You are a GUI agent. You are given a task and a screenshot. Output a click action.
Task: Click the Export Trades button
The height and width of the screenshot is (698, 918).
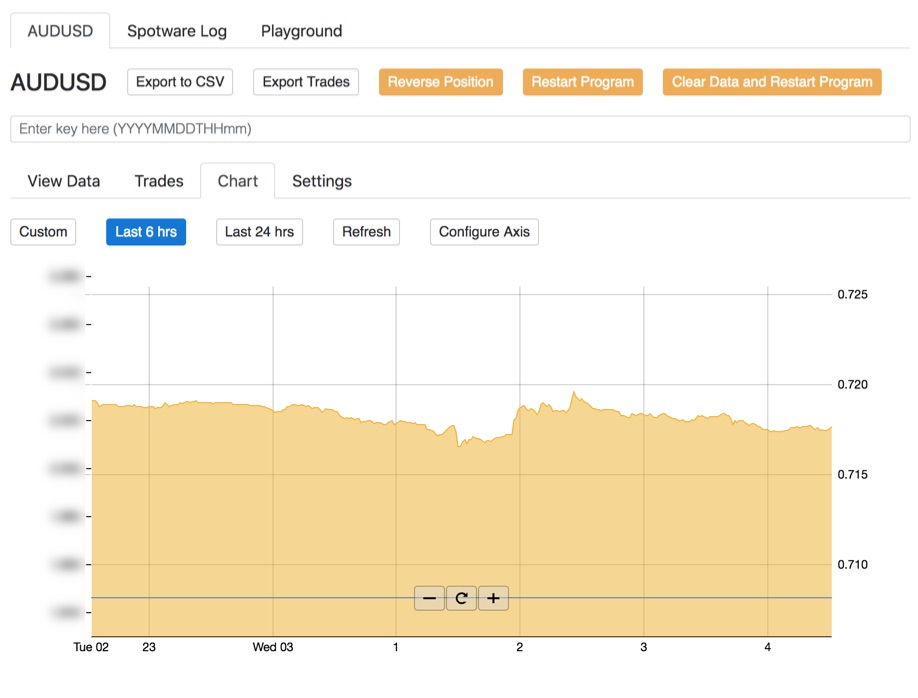(x=306, y=82)
